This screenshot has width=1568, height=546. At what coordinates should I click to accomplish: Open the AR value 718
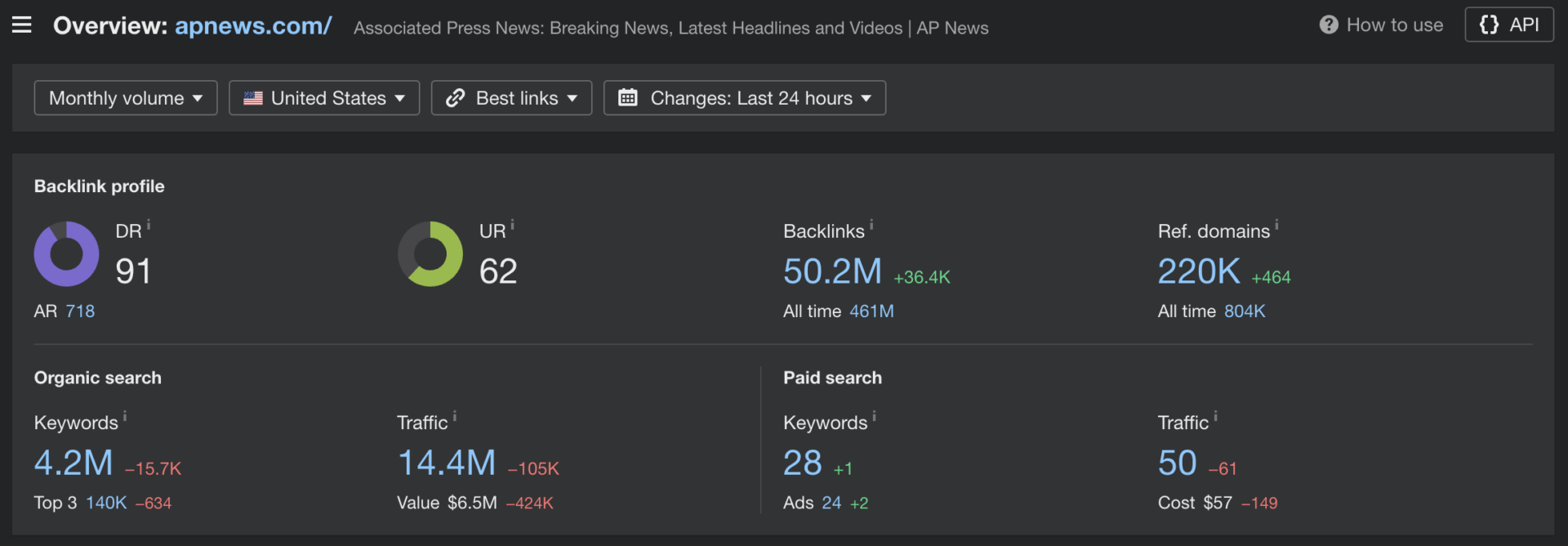click(80, 311)
